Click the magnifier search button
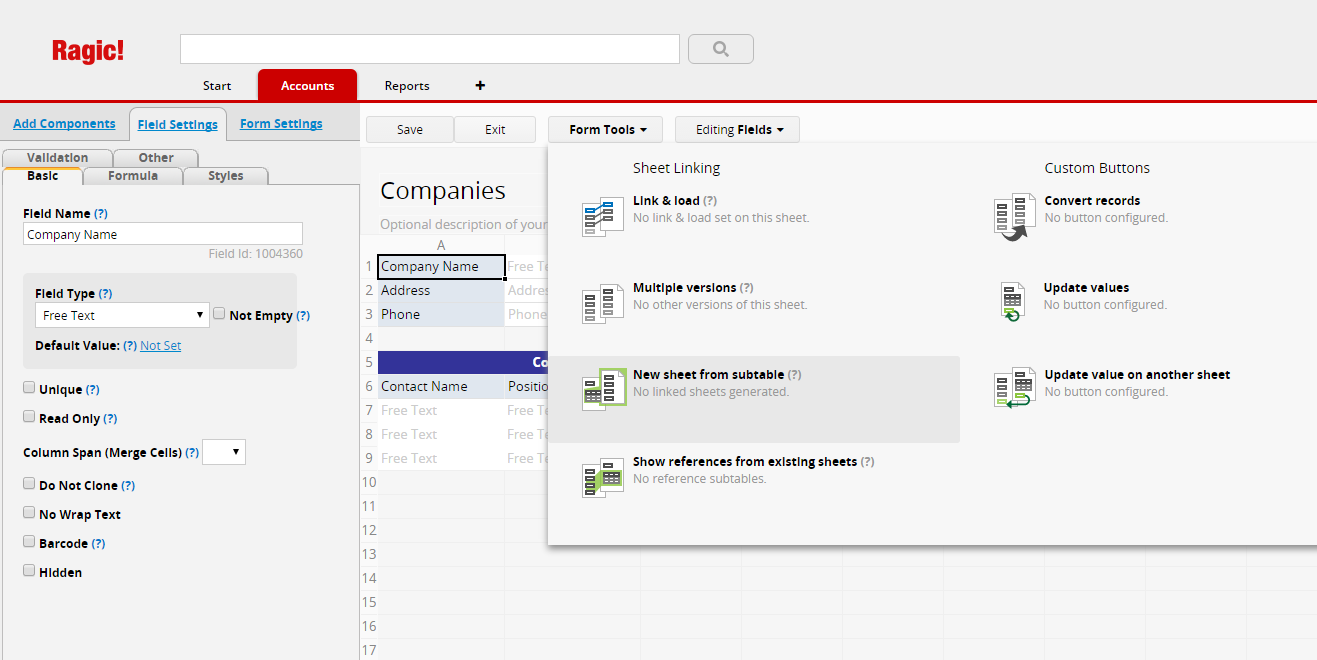This screenshot has height=660, width=1317. tap(721, 49)
